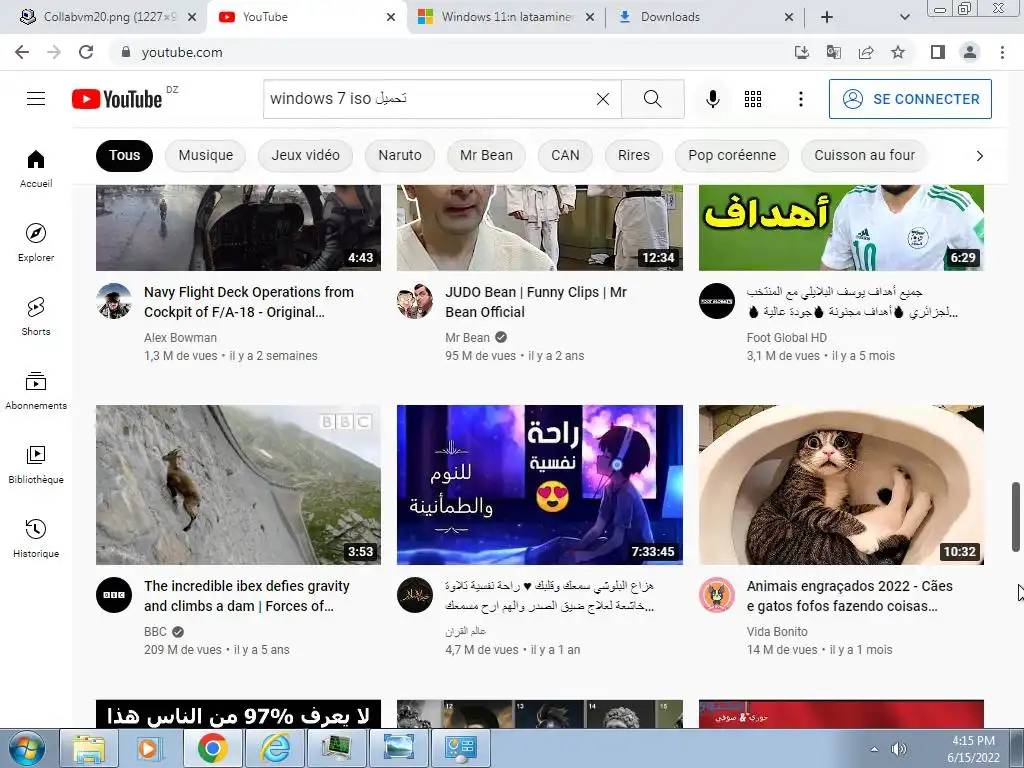Clear the search box text

point(603,99)
